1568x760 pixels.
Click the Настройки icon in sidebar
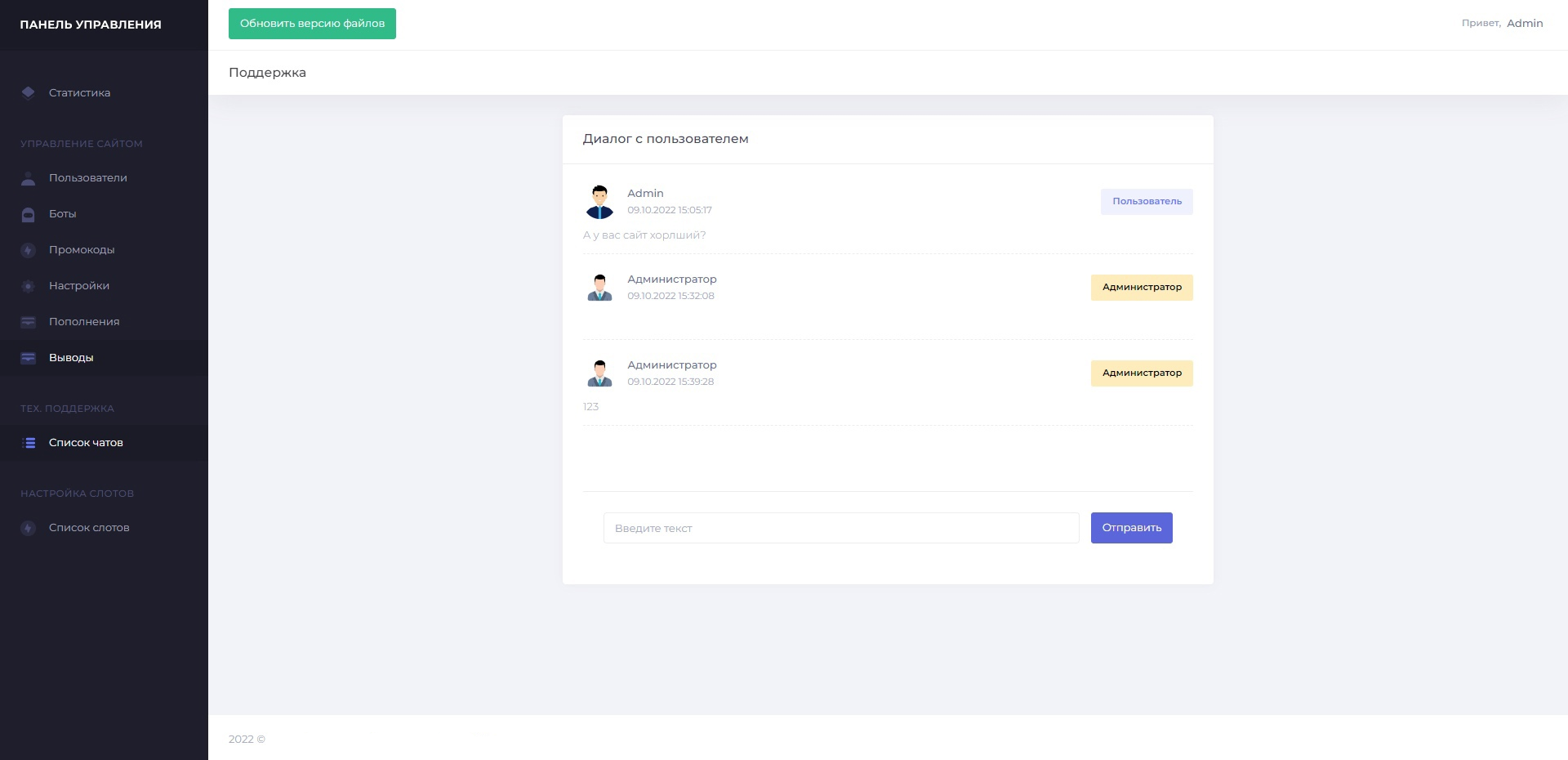pyautogui.click(x=29, y=286)
